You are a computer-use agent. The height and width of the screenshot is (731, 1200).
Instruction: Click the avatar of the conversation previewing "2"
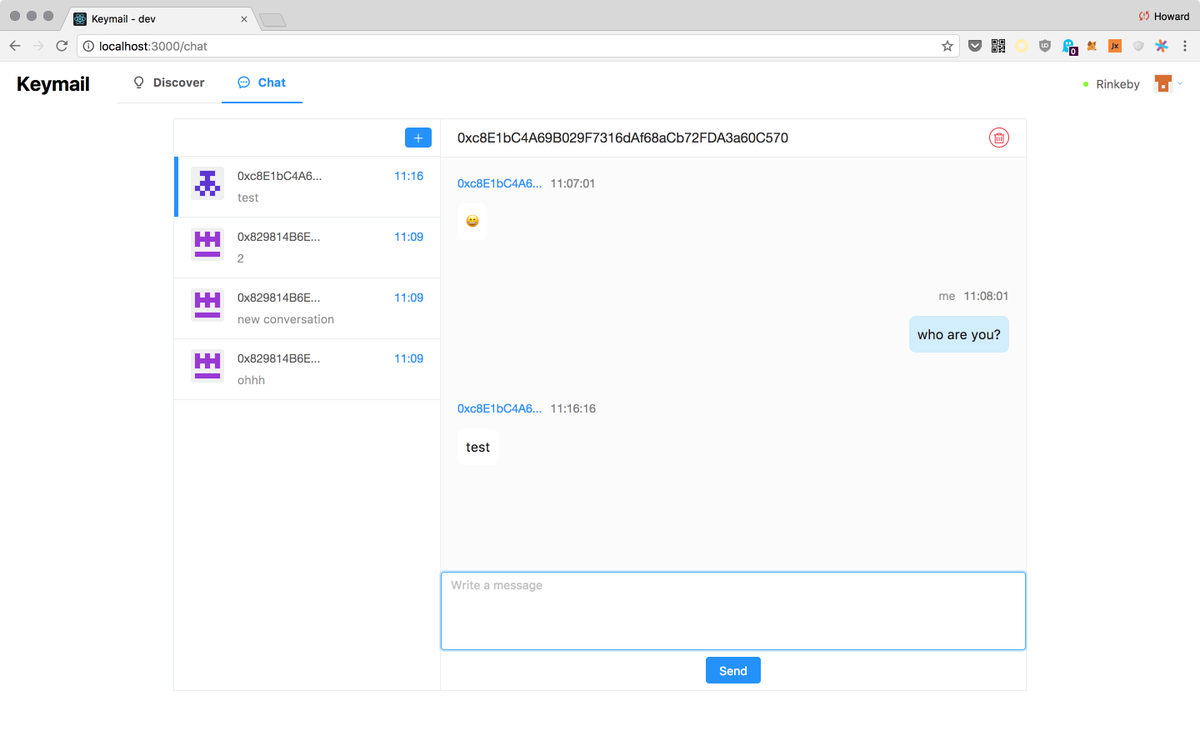pos(207,244)
